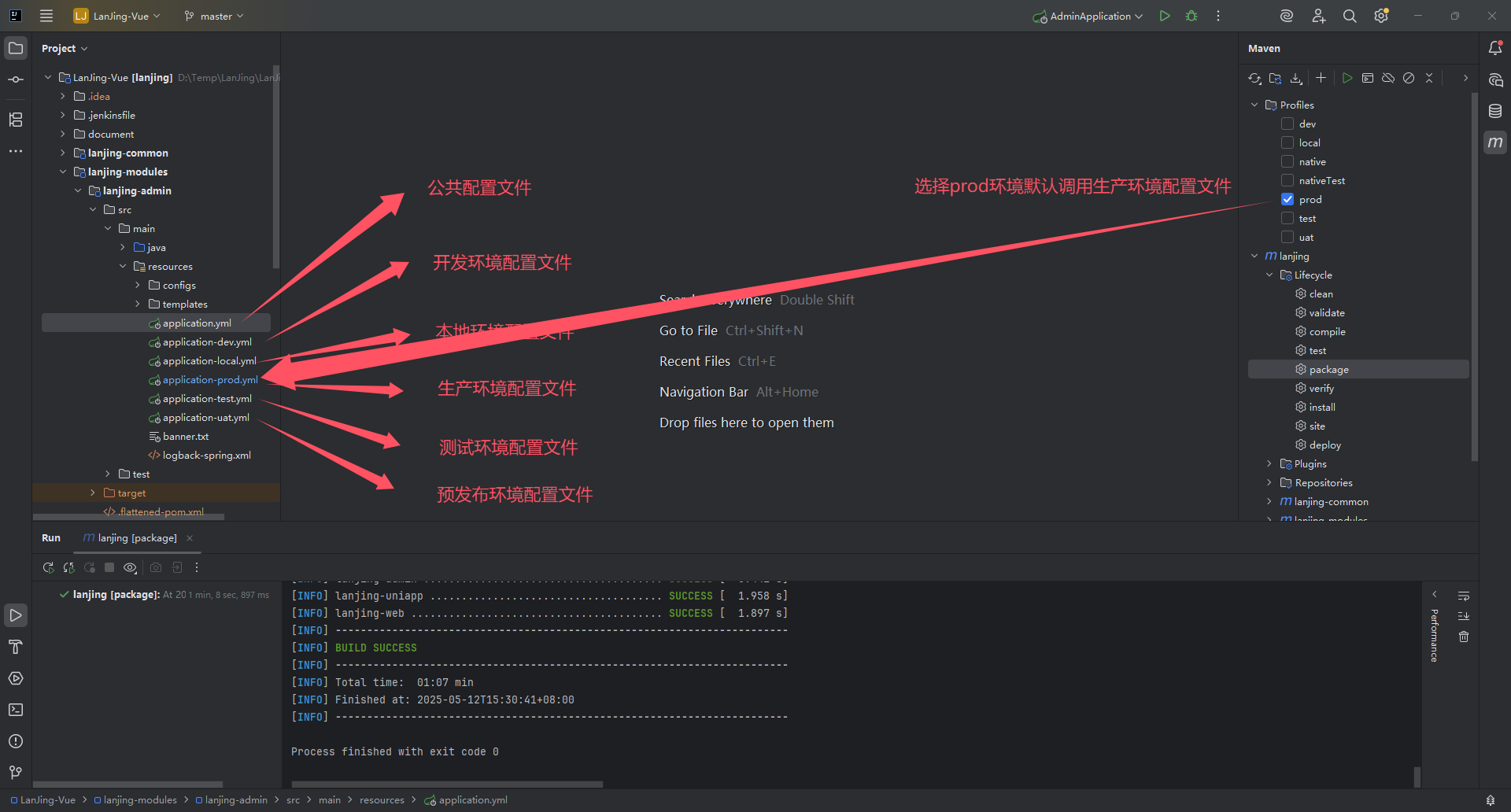Select the install lifecycle goal
The width and height of the screenshot is (1511, 812).
point(1322,407)
